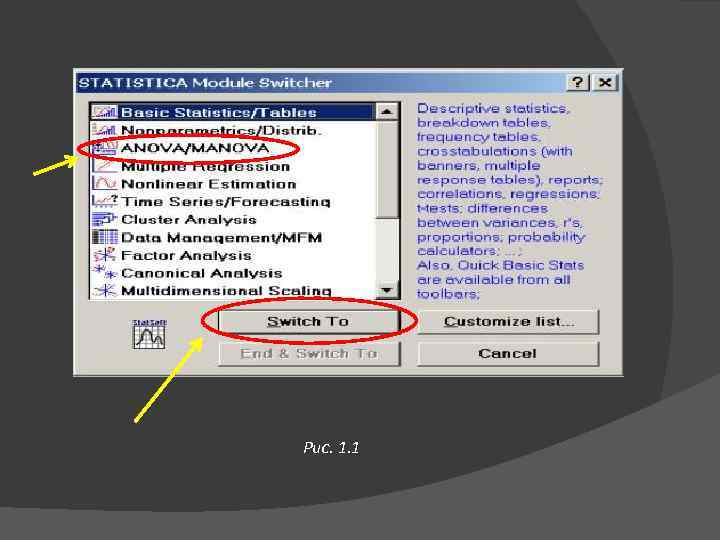Click the scrollbar track below the thumb
This screenshot has width=720, height=540.
click(x=387, y=249)
